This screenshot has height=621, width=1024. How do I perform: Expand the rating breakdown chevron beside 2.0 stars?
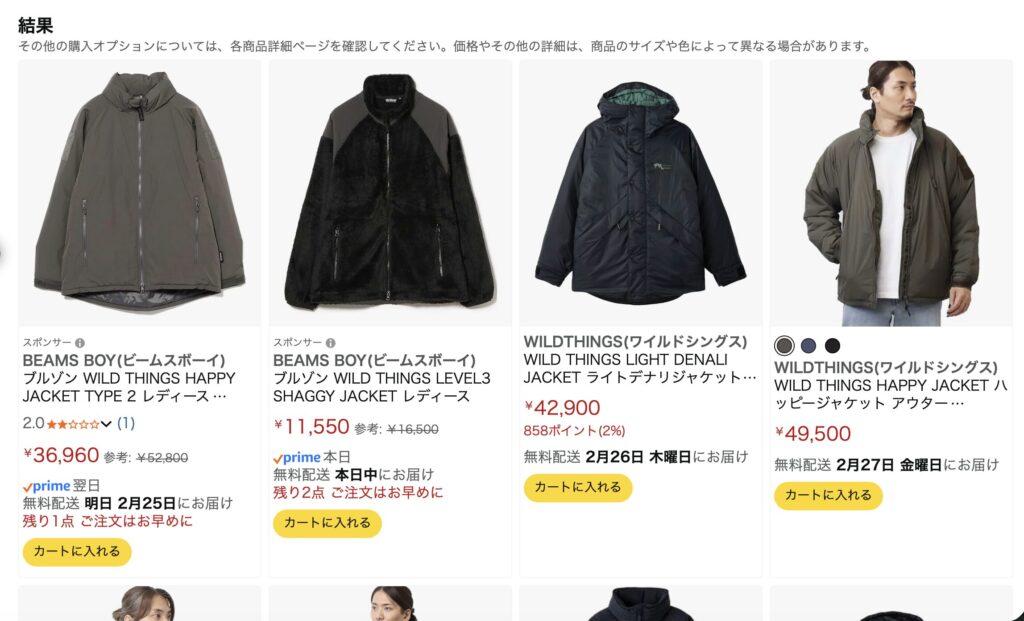pyautogui.click(x=106, y=424)
